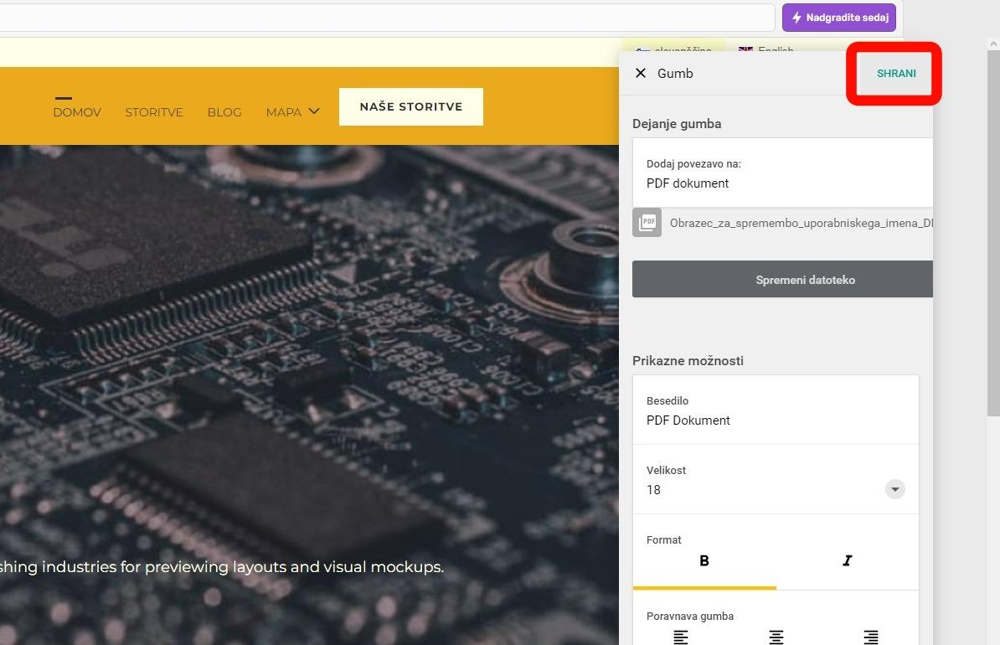Toggle italic format I
The width and height of the screenshot is (1000, 645).
[x=847, y=560]
